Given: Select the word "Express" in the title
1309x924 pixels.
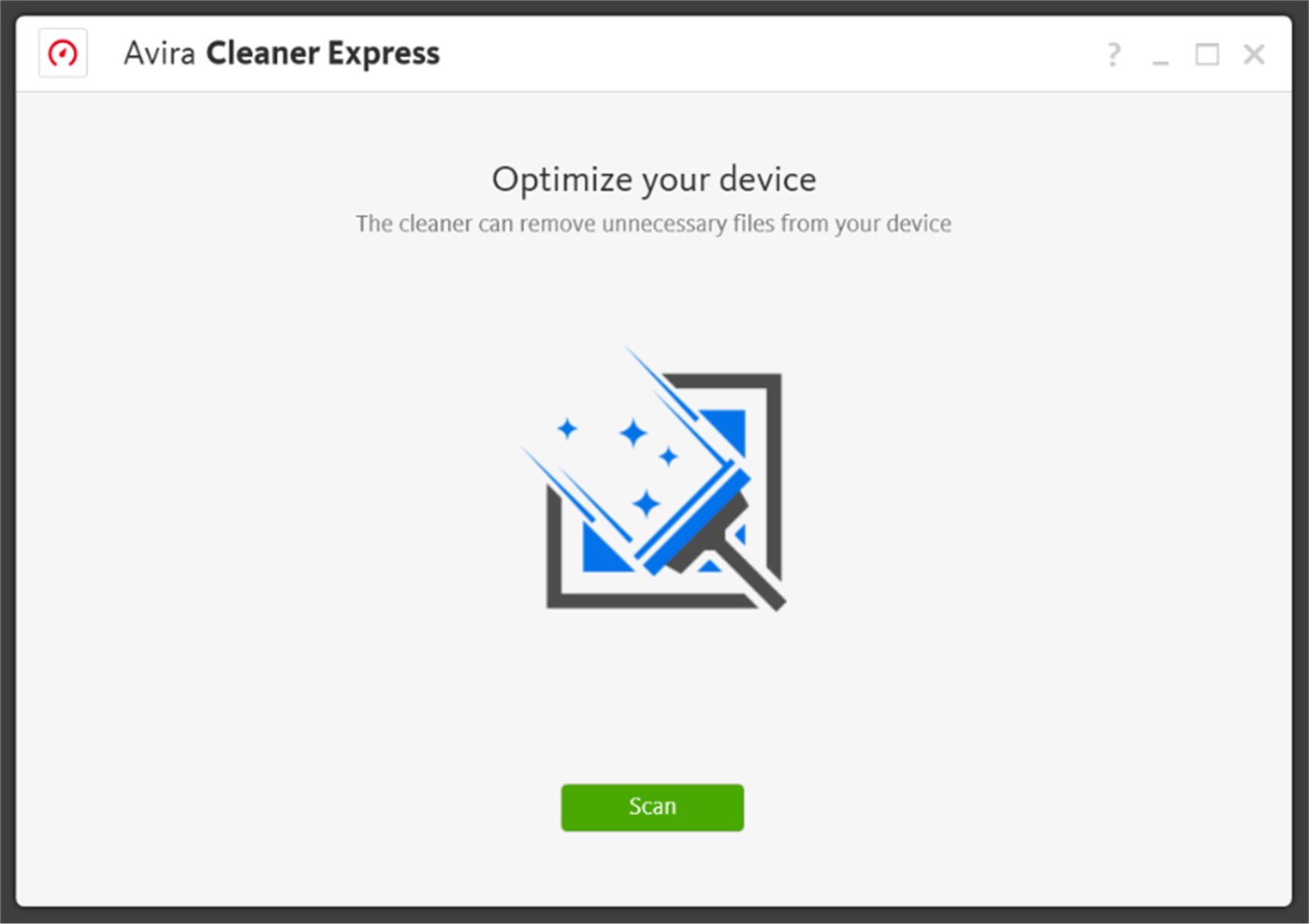Looking at the screenshot, I should (x=384, y=54).
